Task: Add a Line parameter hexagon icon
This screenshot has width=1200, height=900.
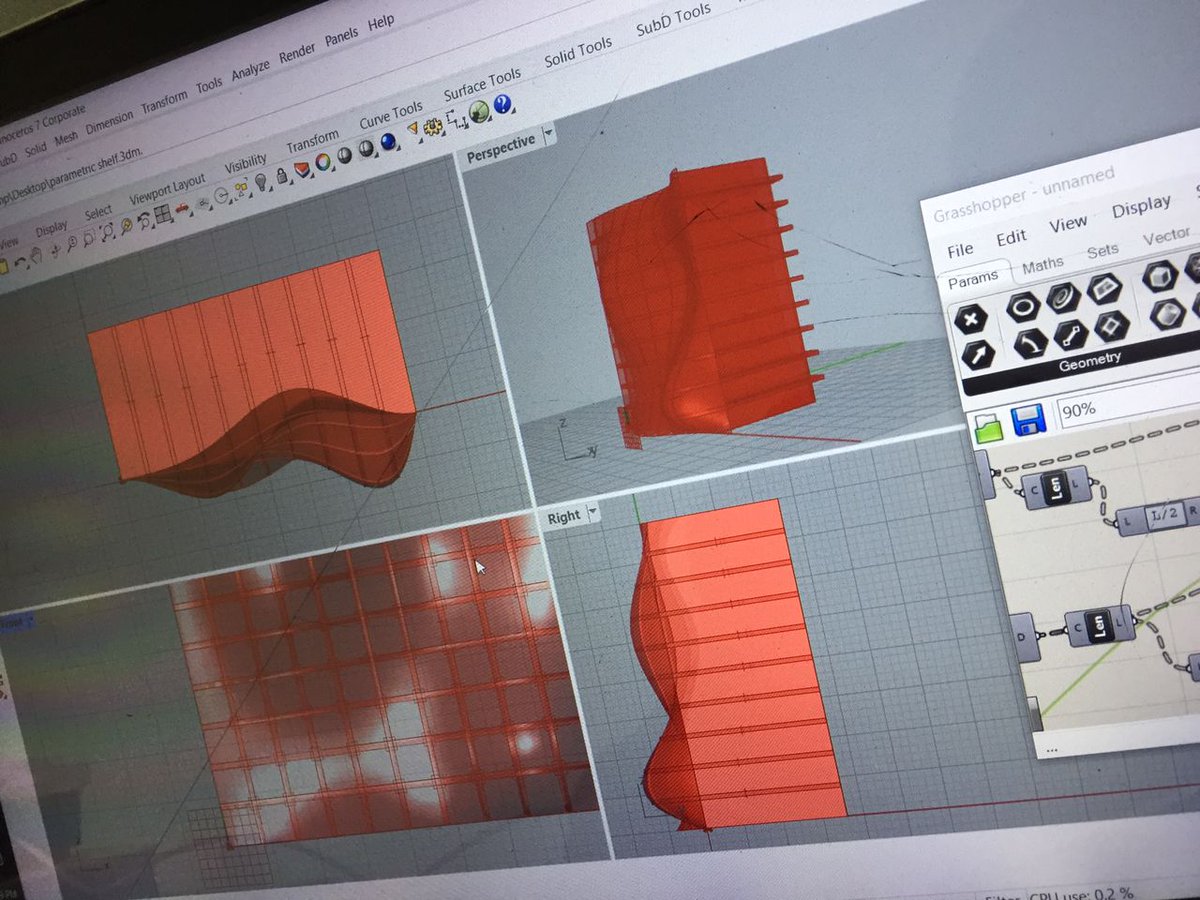Action: pos(1071,335)
